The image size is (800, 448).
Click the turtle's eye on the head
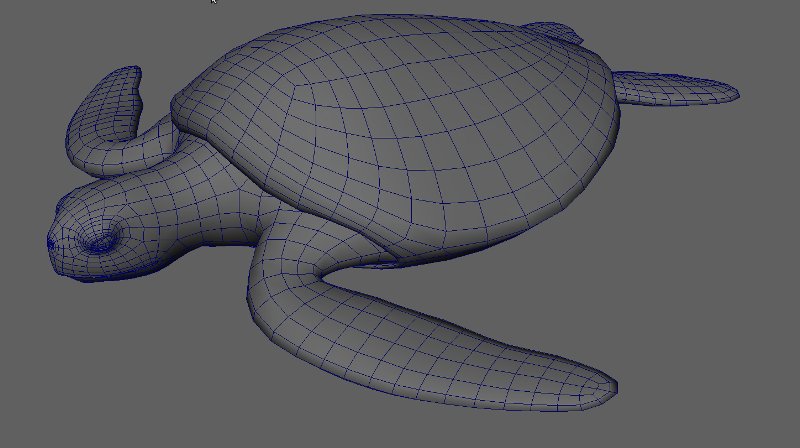point(101,241)
